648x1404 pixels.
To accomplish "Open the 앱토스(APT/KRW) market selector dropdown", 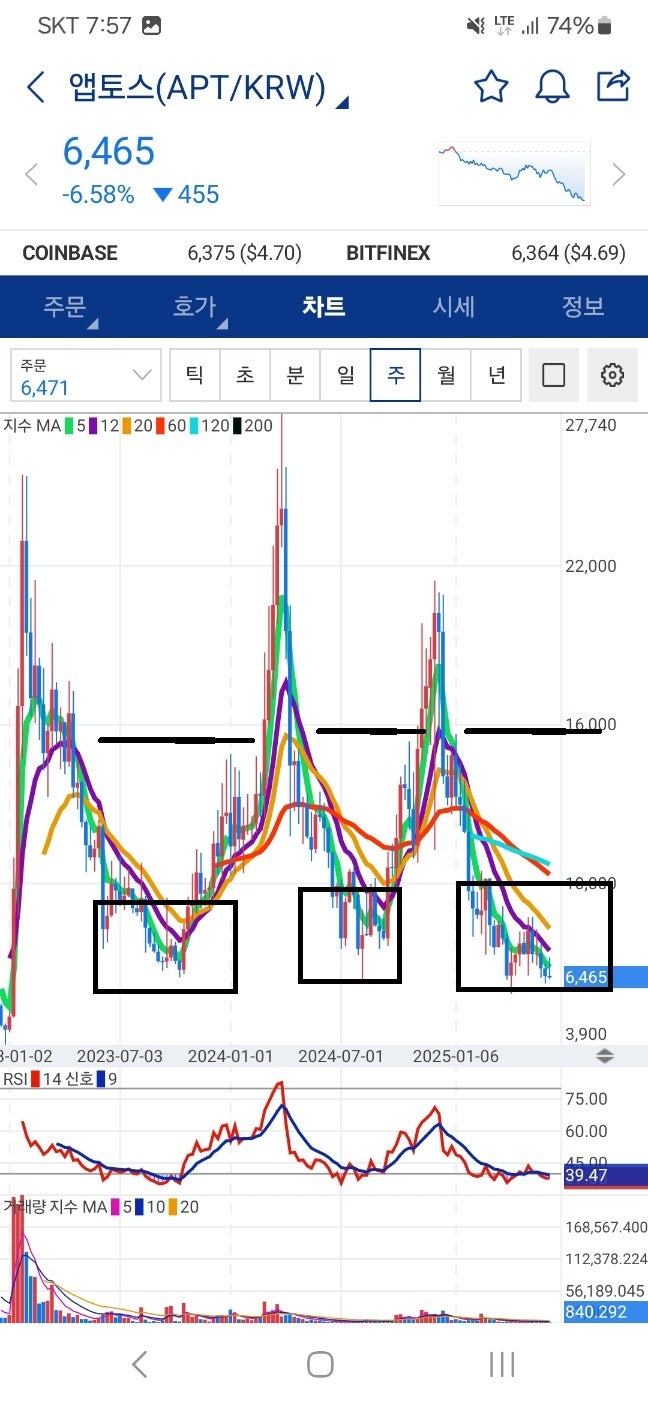I will 208,88.
